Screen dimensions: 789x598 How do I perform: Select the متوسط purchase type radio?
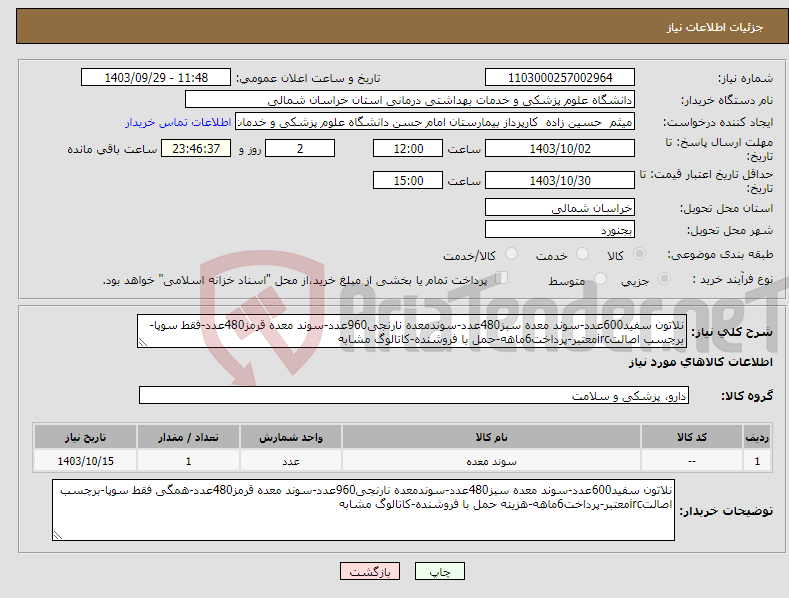(600, 279)
